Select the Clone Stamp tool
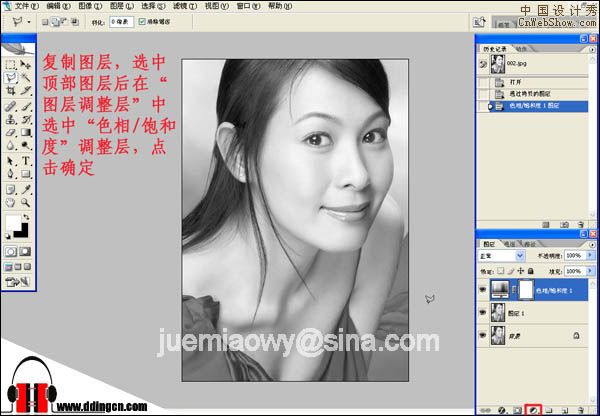This screenshot has height=416, width=600. tap(11, 119)
